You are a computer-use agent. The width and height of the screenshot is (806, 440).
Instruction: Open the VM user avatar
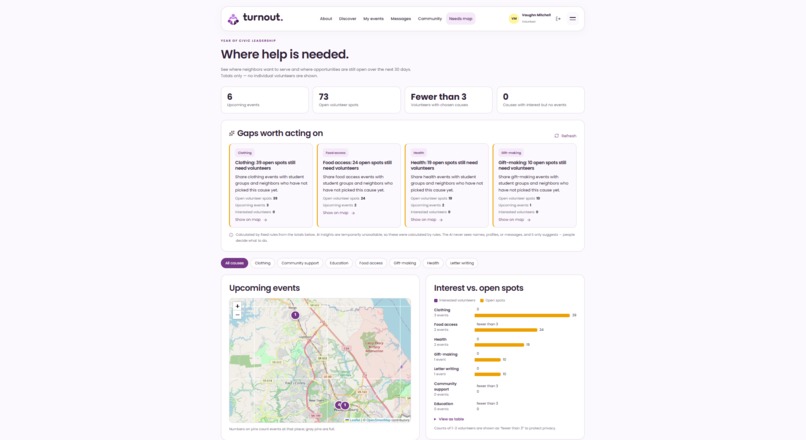pos(513,19)
